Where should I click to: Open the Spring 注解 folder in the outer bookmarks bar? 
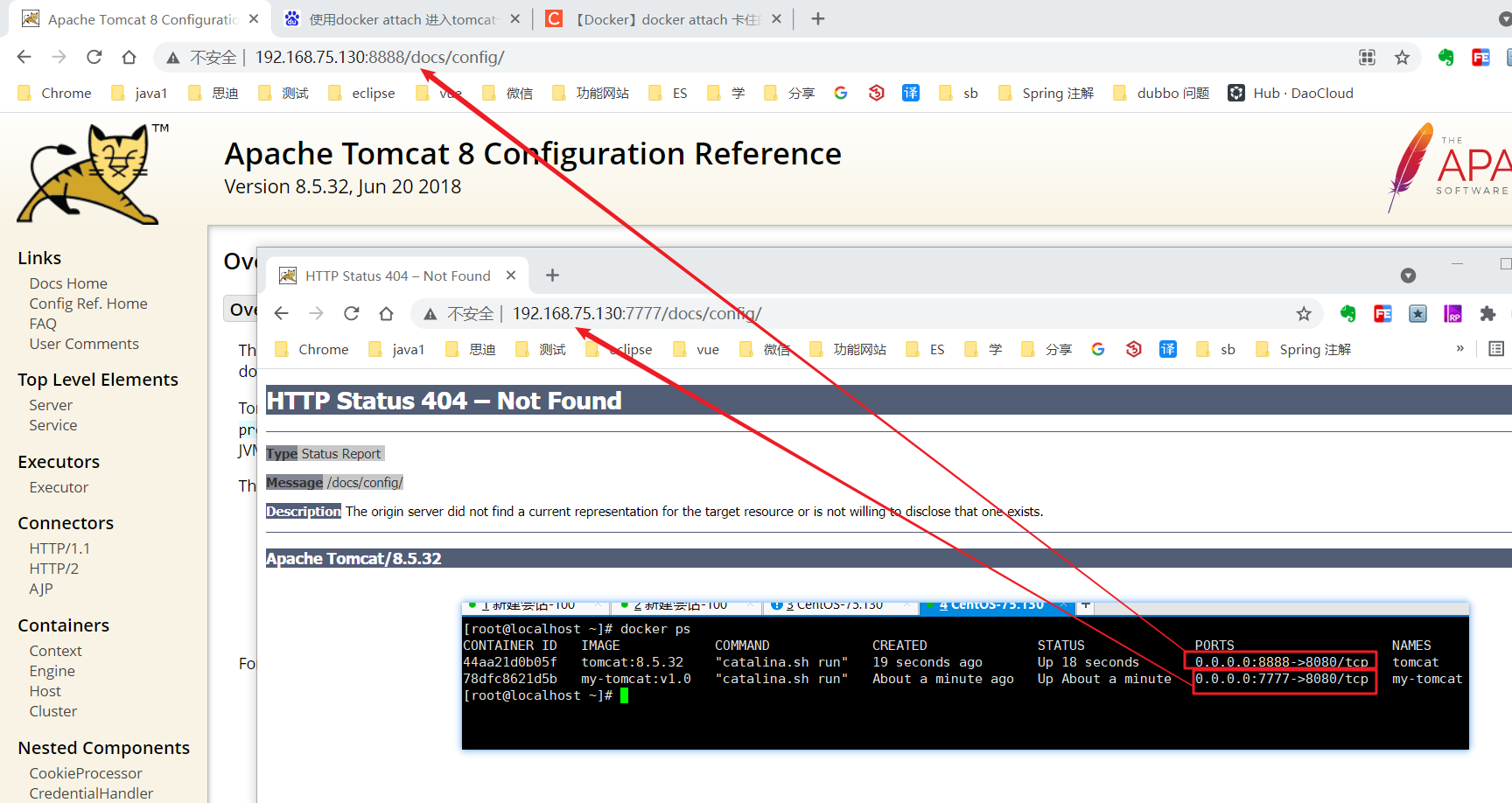pos(1046,93)
